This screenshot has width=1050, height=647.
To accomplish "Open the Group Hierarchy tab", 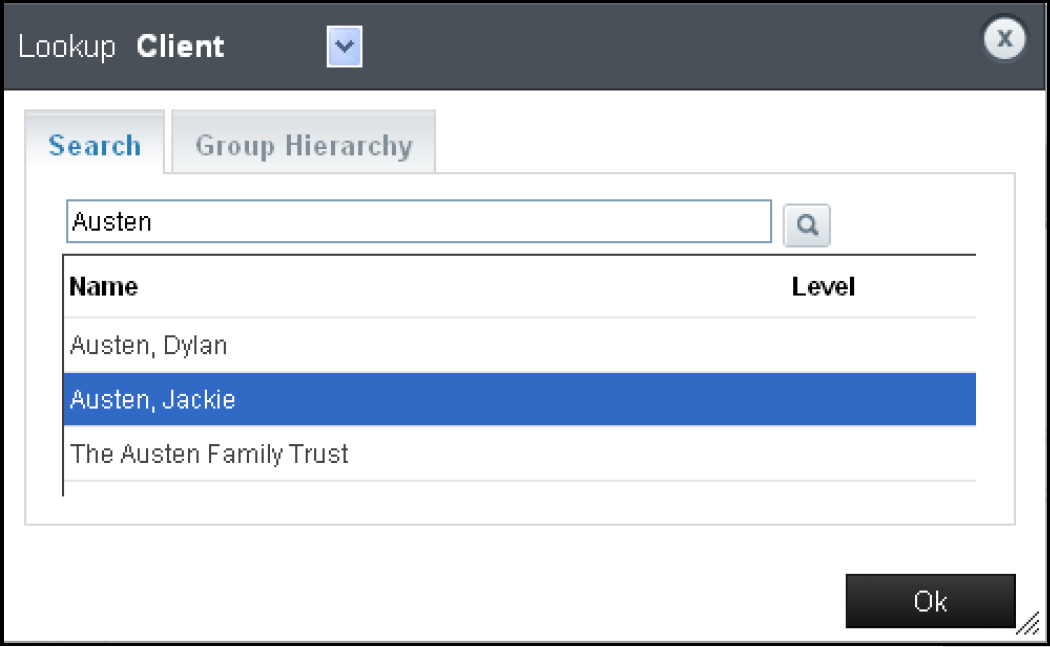I will pyautogui.click(x=304, y=146).
